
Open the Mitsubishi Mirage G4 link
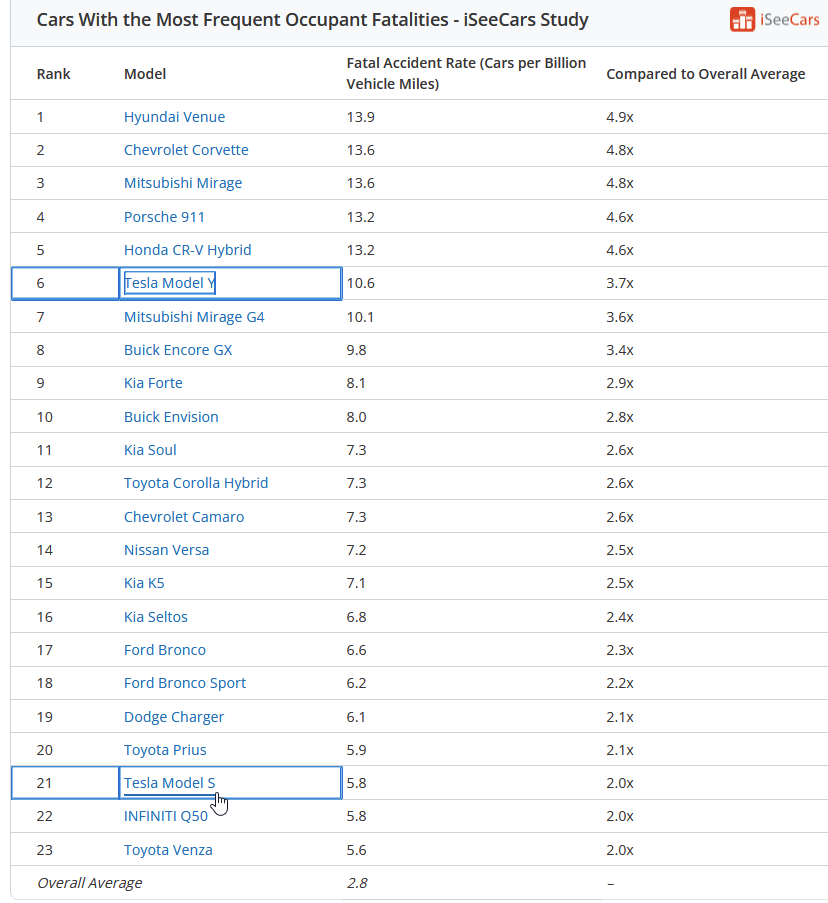click(194, 317)
